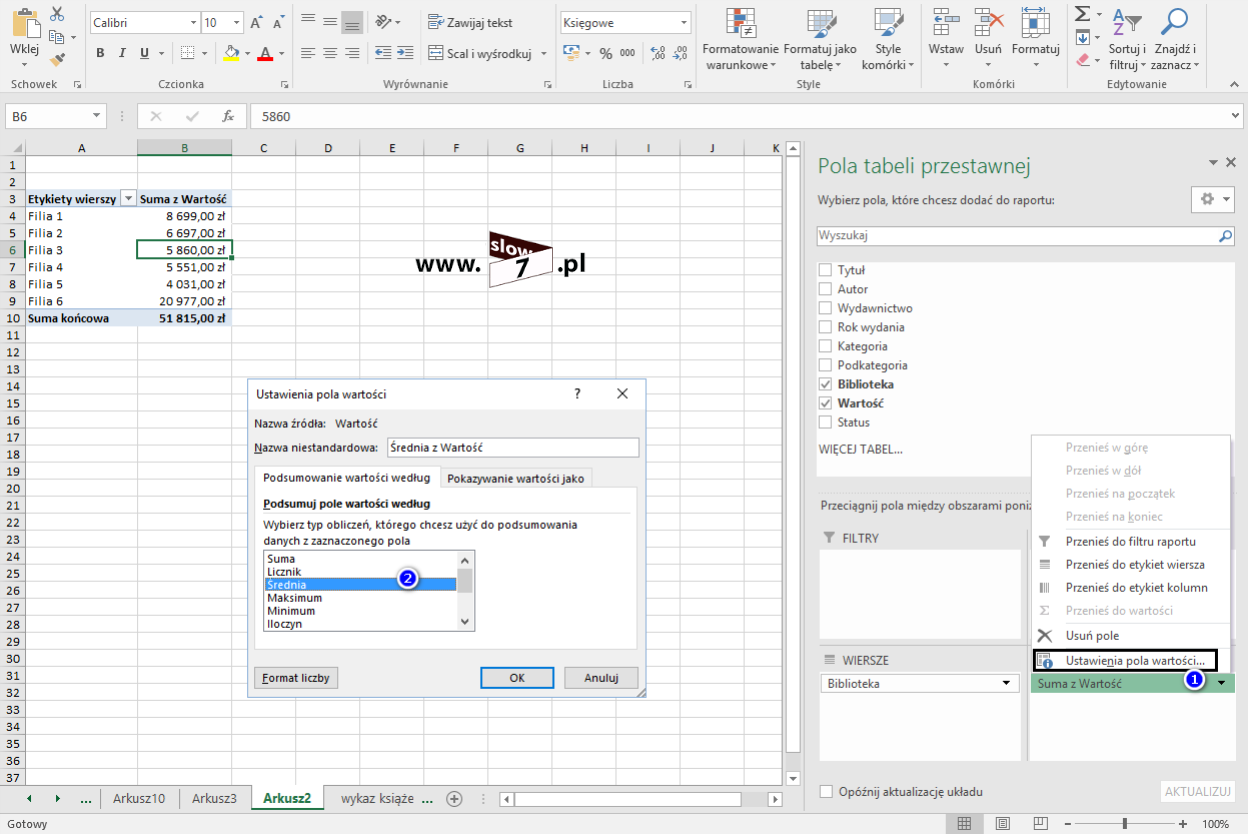This screenshot has height=834, width=1248.
Task: Pick the yellow fill color button
Action: point(231,53)
